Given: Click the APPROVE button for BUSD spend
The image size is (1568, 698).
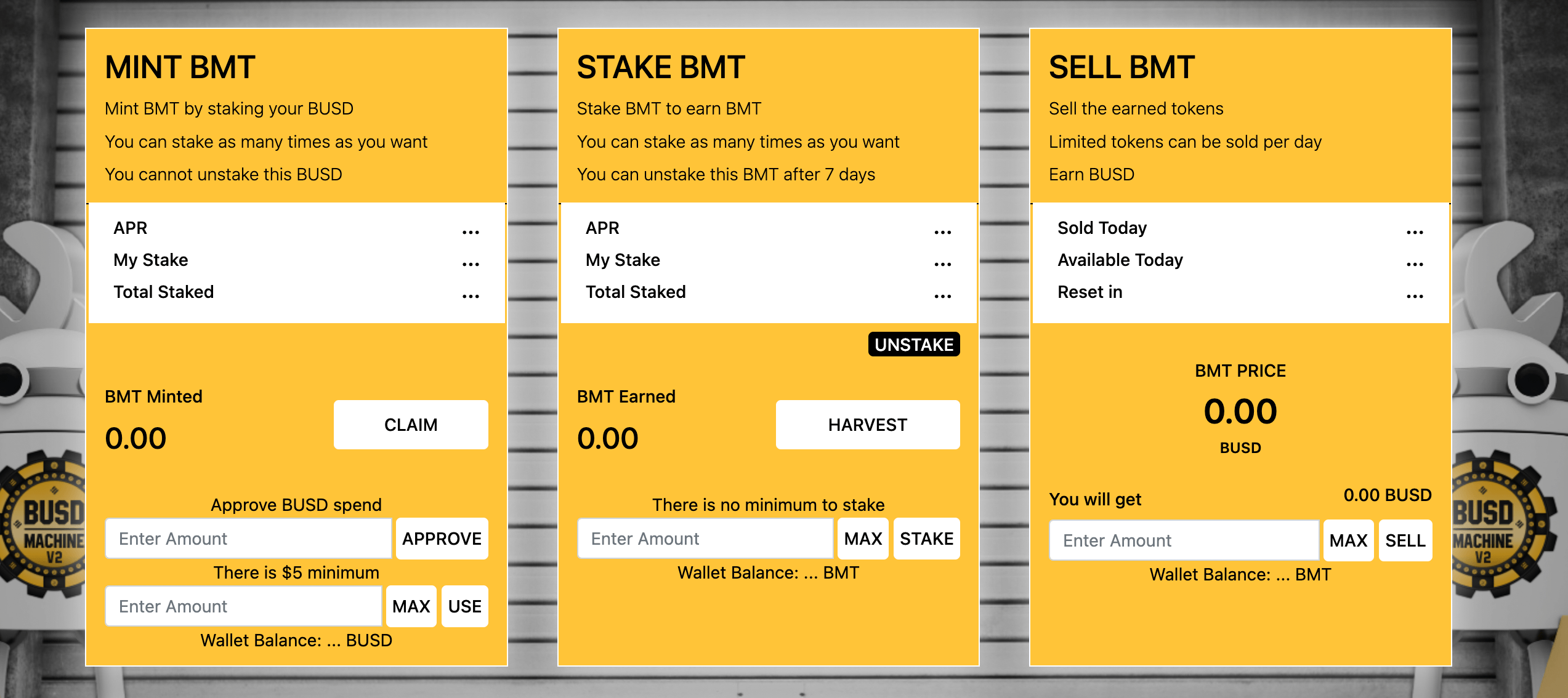Looking at the screenshot, I should click(442, 539).
